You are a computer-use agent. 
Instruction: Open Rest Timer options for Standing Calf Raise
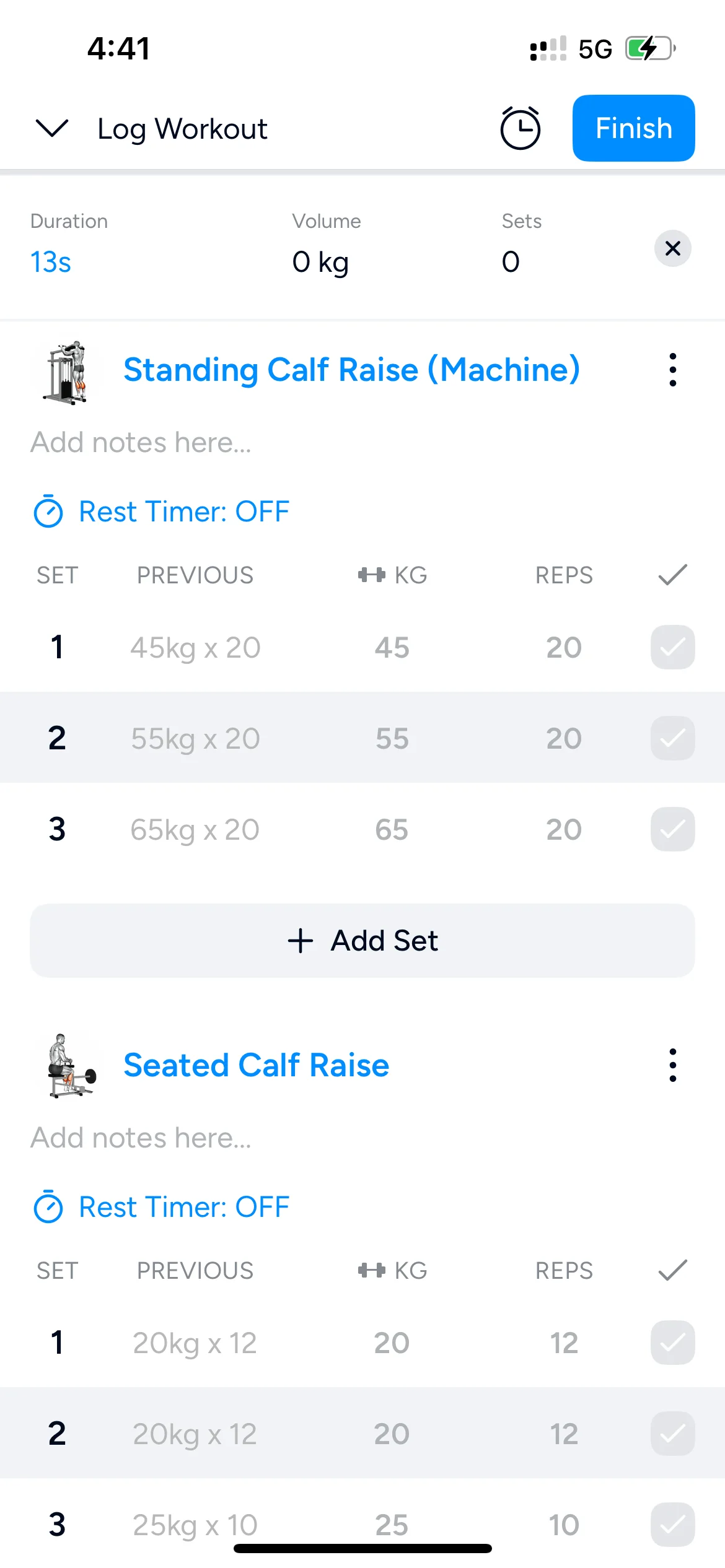183,512
